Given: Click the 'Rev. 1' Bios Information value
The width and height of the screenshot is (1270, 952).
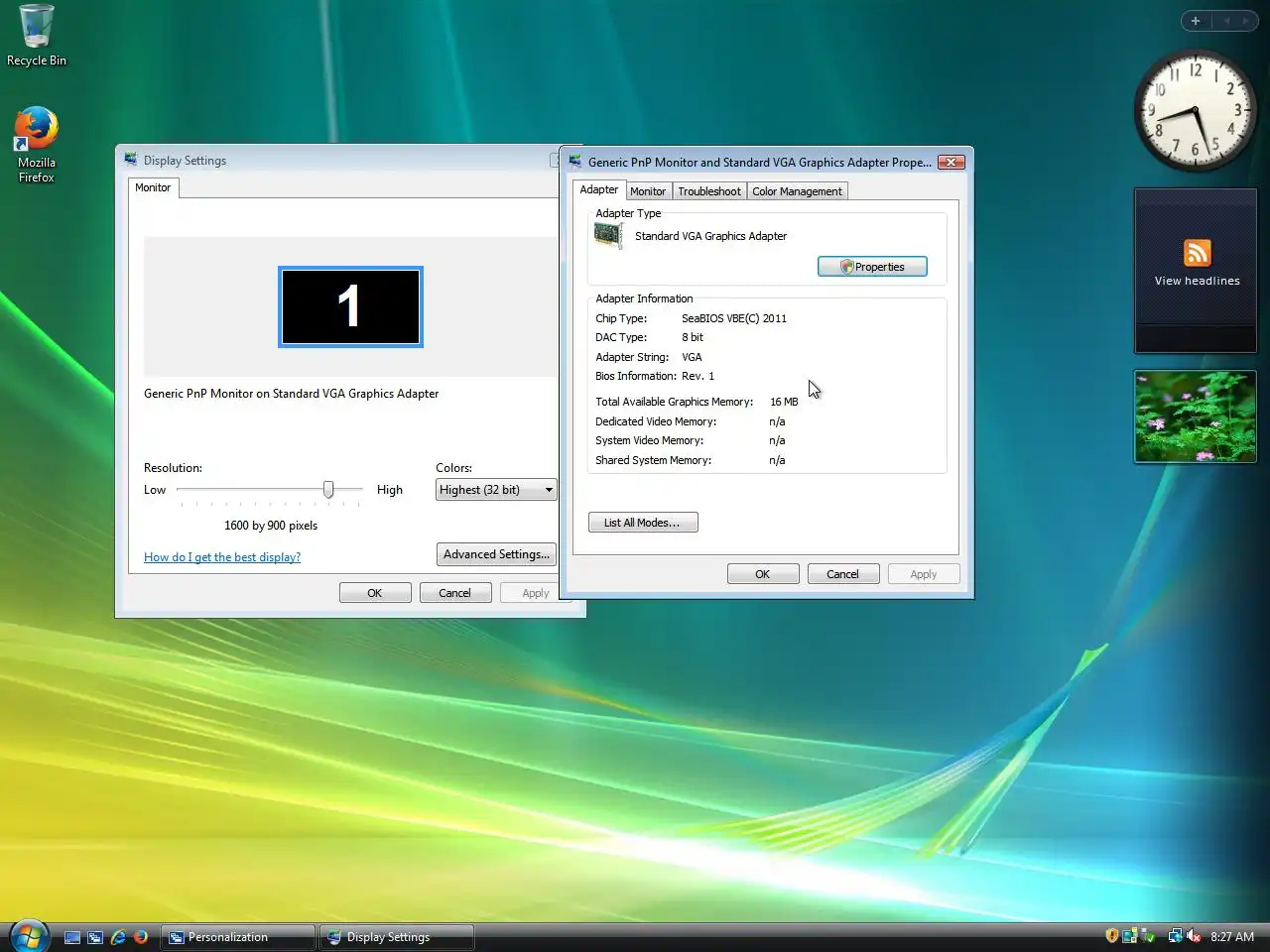Looking at the screenshot, I should click(x=698, y=376).
